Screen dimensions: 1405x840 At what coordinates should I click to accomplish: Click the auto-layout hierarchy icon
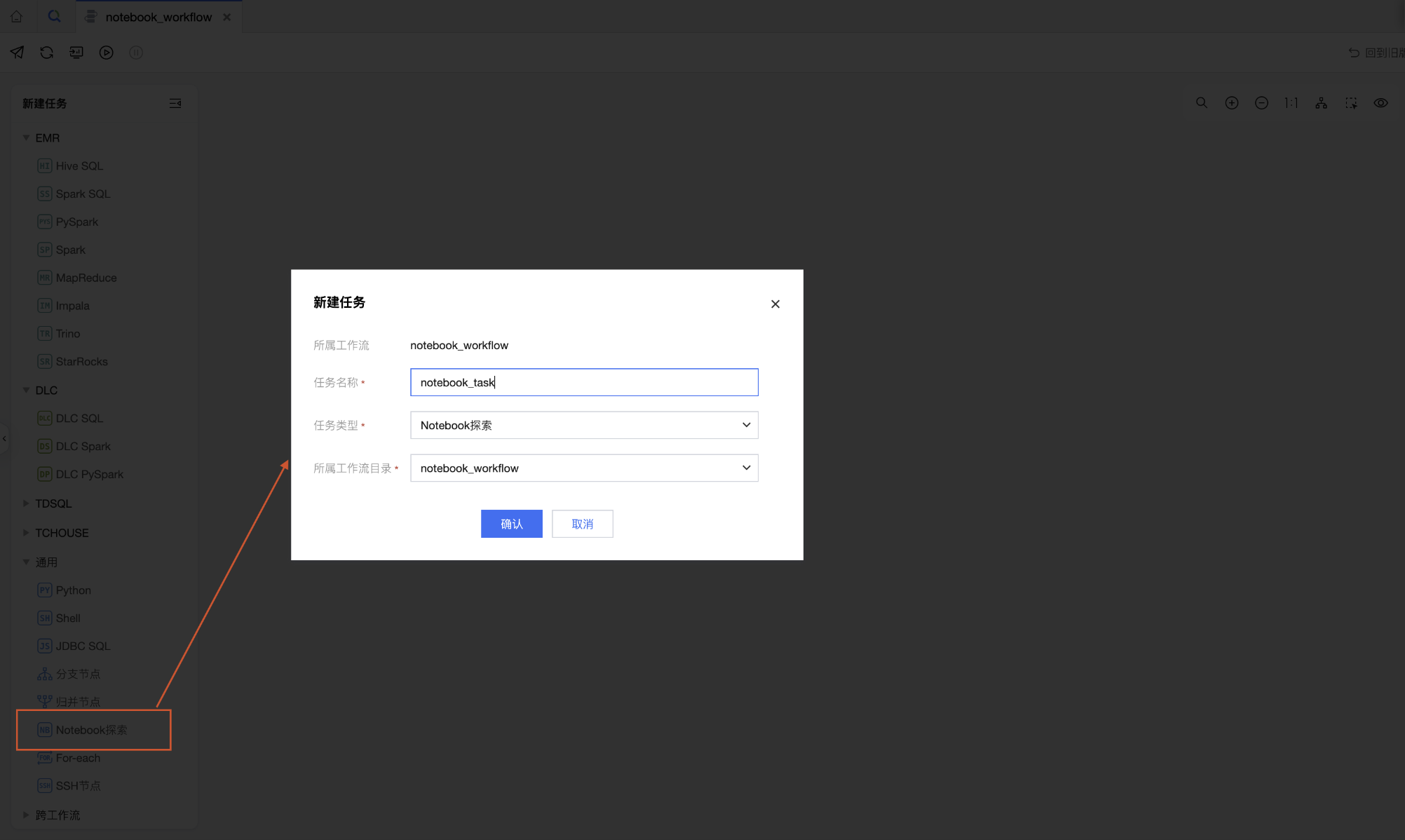[x=1321, y=103]
